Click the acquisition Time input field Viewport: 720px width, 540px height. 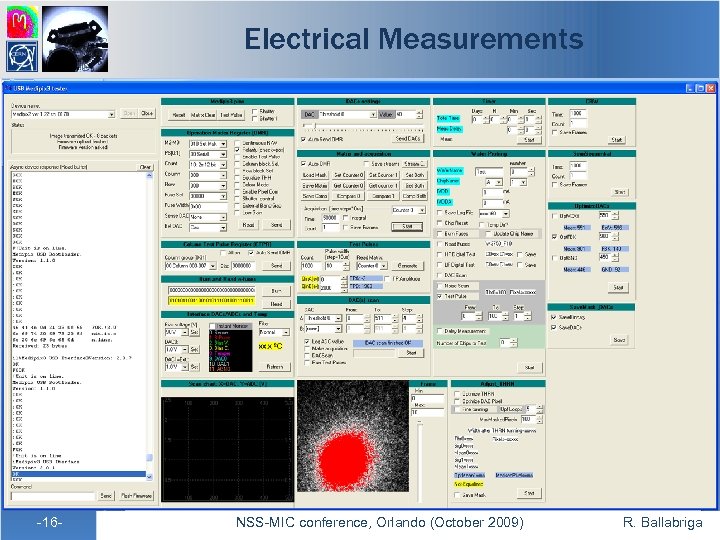click(x=330, y=218)
